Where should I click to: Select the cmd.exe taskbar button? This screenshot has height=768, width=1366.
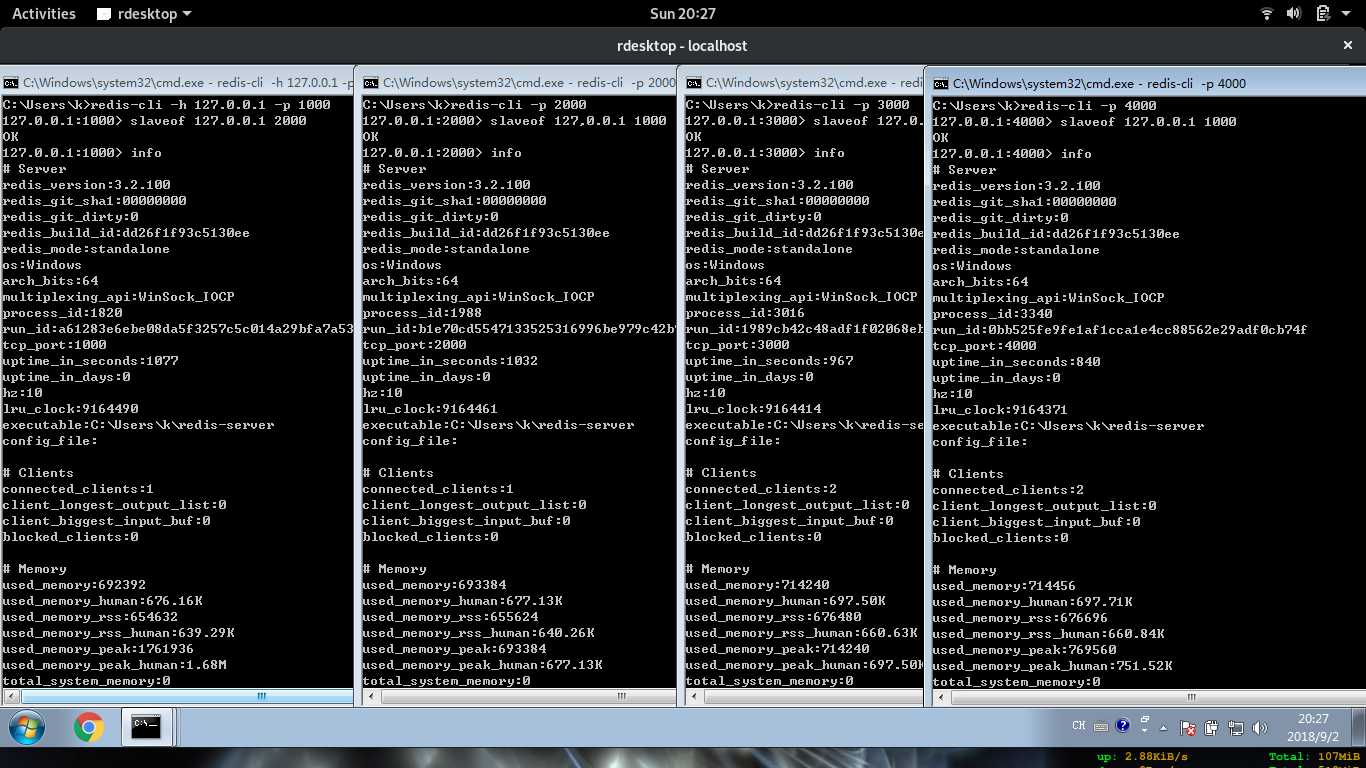(147, 727)
